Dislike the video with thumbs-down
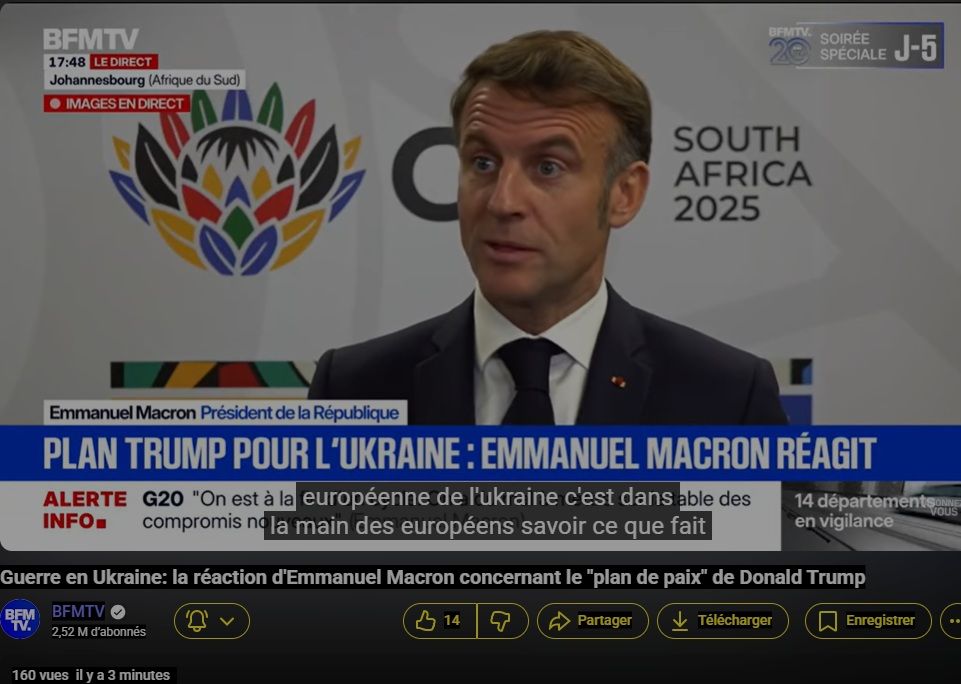Image resolution: width=961 pixels, height=684 pixels. click(500, 621)
